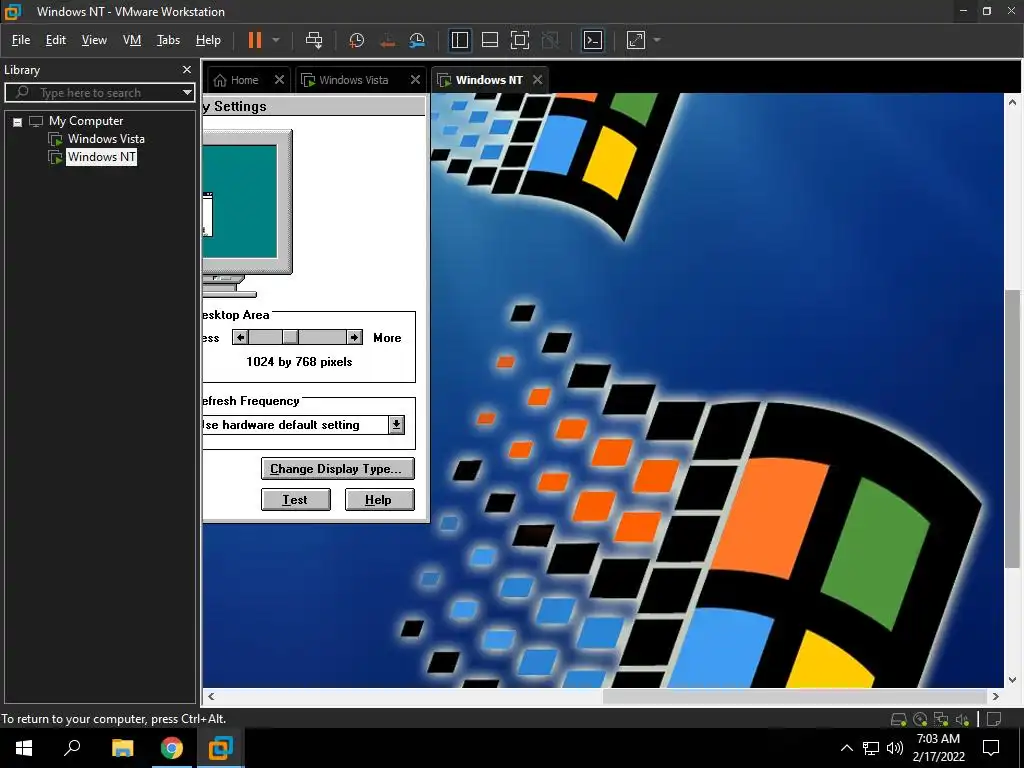Open the Library search dropdown arrow
1024x768 pixels.
point(187,93)
